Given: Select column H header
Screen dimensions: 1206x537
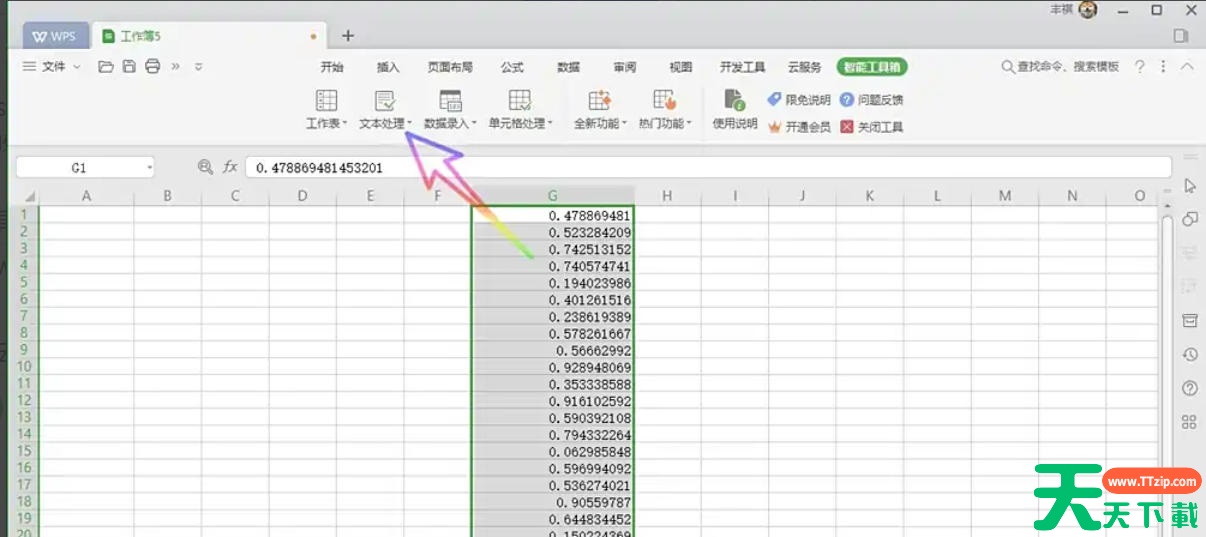Looking at the screenshot, I should (x=667, y=196).
